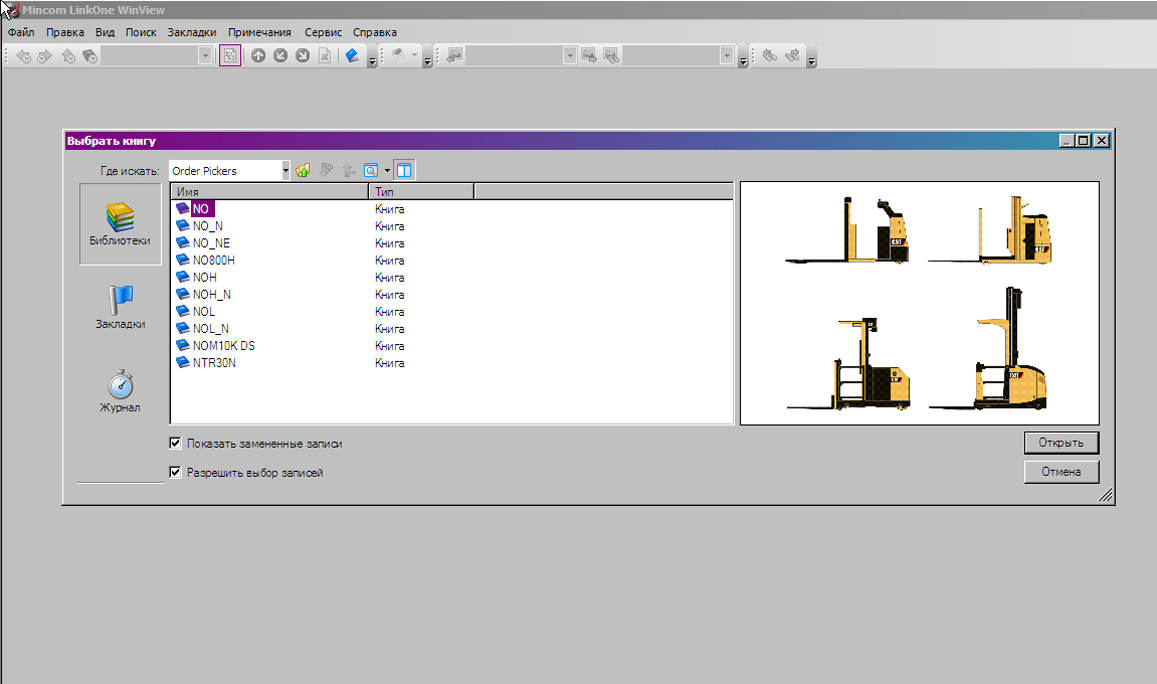Click the search view icon in dialog toolbar
This screenshot has width=1157, height=684.
(371, 171)
